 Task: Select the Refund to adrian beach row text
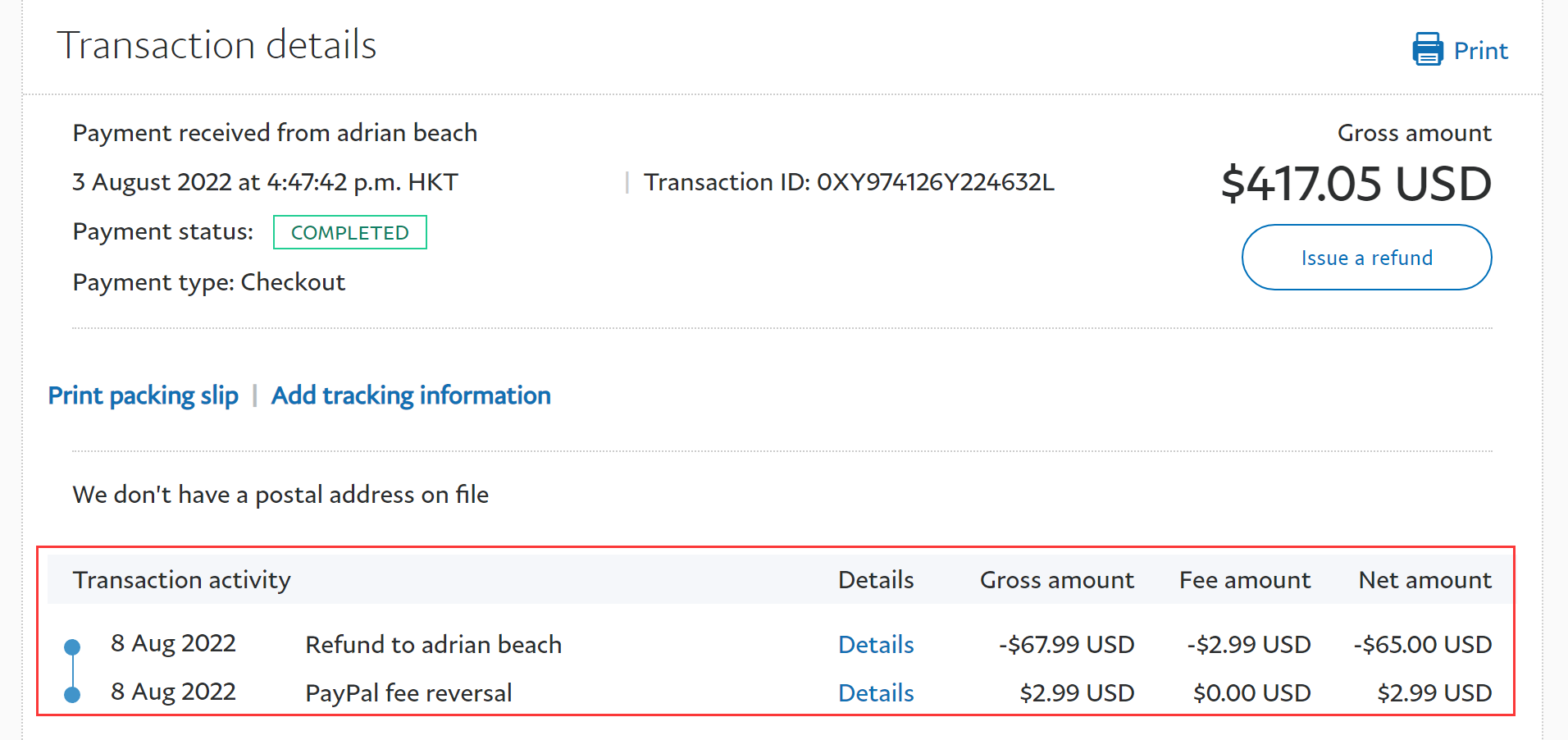433,645
